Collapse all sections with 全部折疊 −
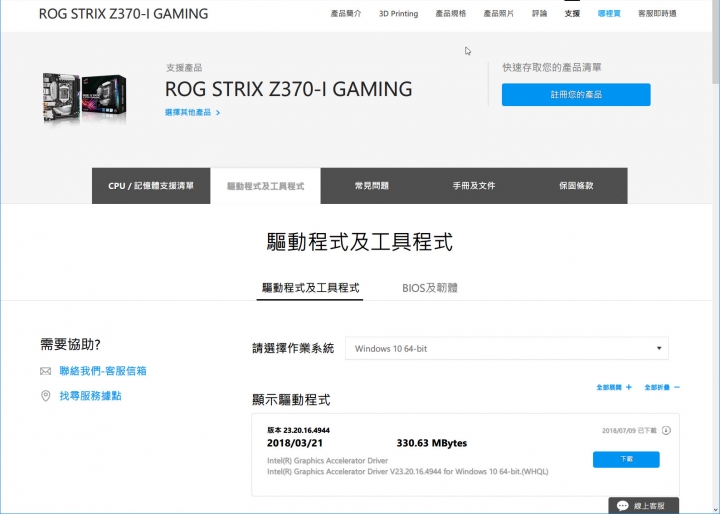The height and width of the screenshot is (514, 720). (x=662, y=387)
